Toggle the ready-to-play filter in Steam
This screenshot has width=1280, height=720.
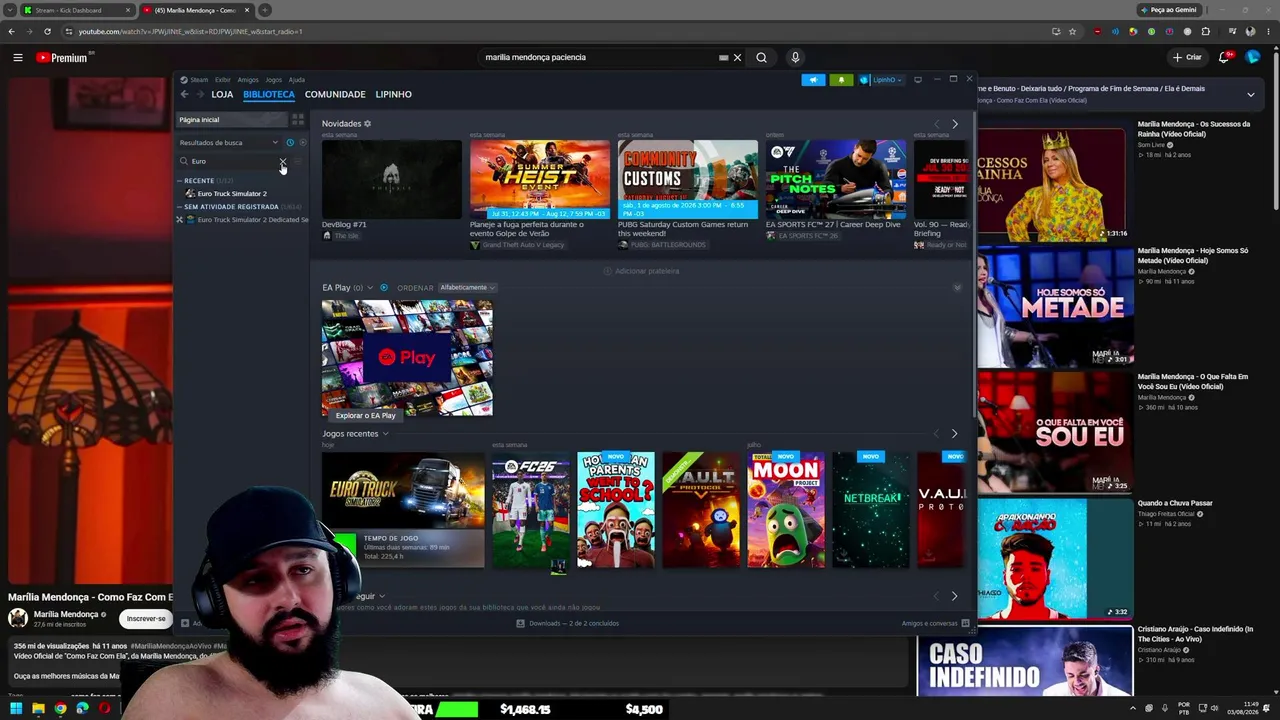302,143
